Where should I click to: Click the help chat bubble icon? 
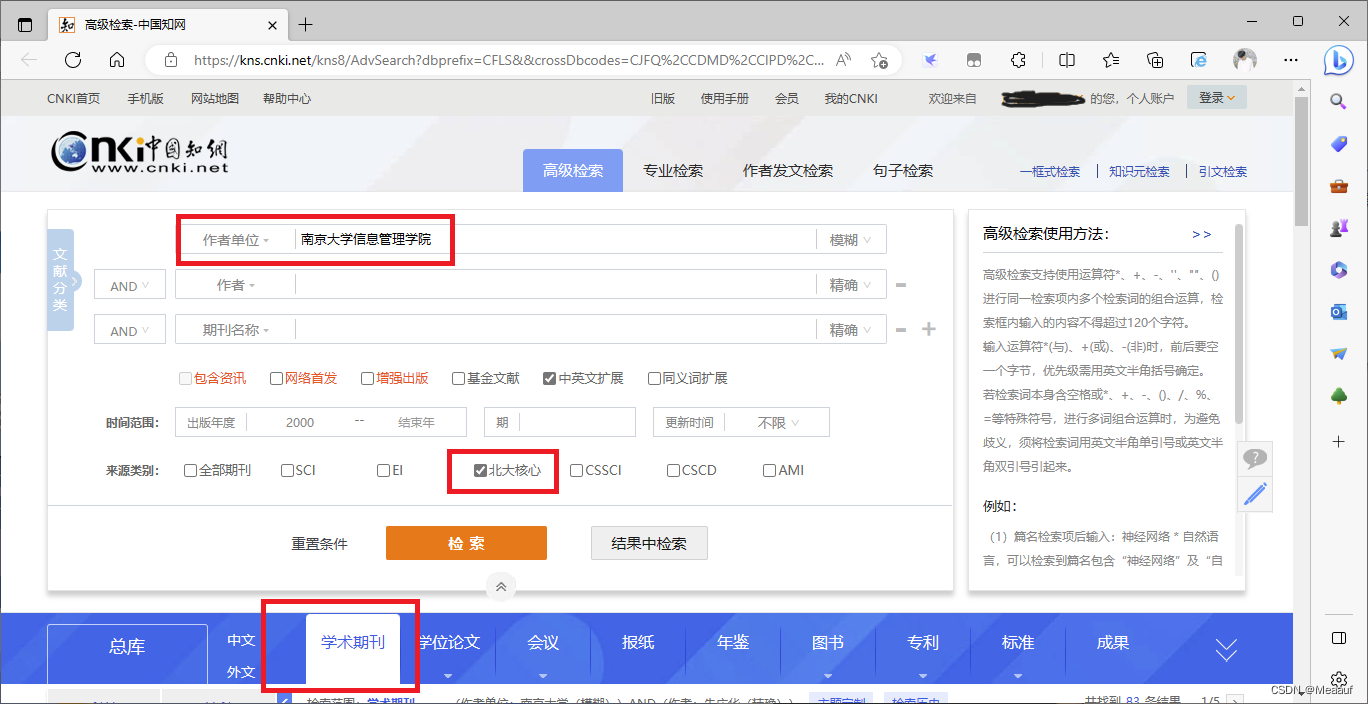1255,459
